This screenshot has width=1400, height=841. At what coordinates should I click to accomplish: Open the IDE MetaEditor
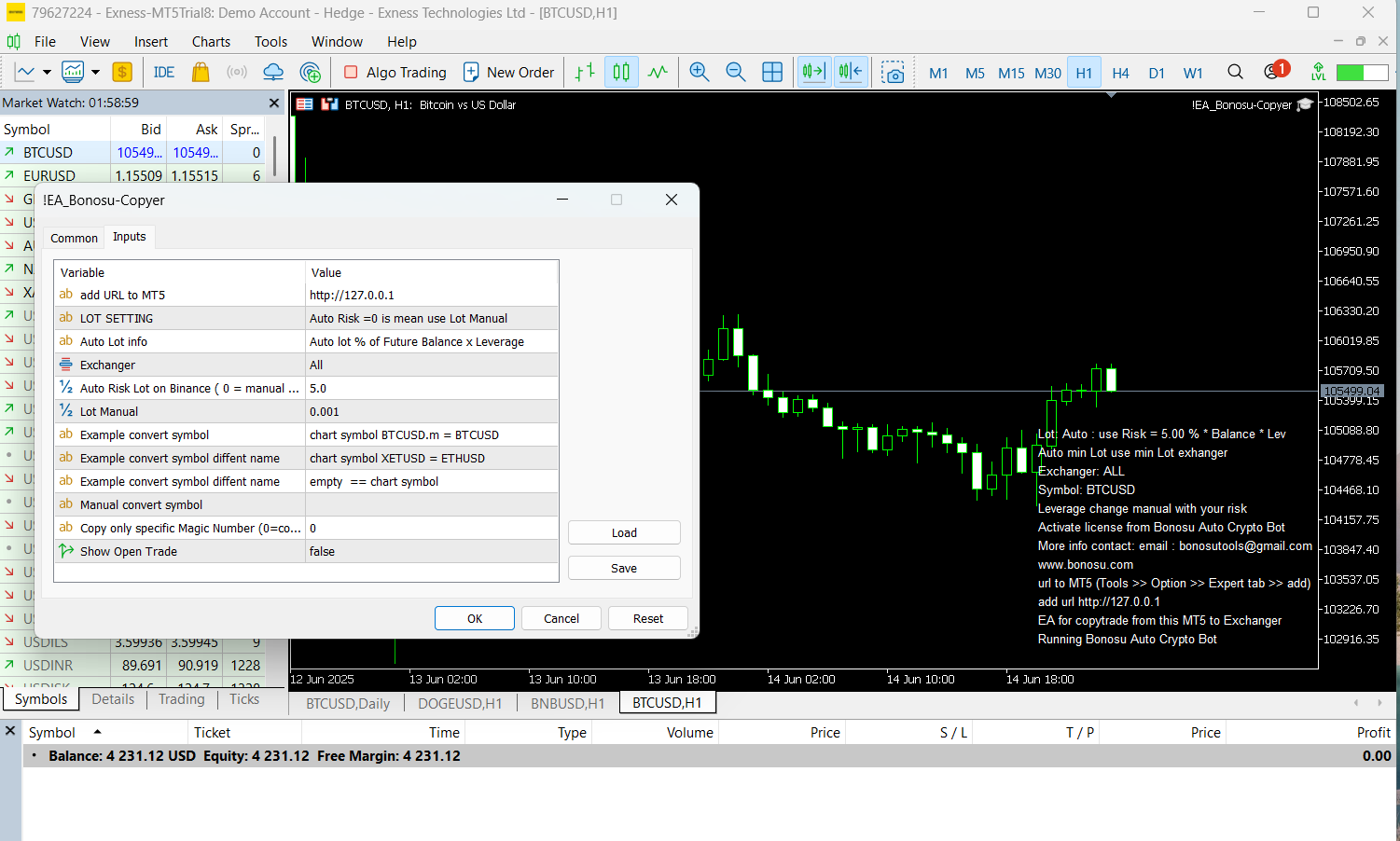tap(164, 72)
